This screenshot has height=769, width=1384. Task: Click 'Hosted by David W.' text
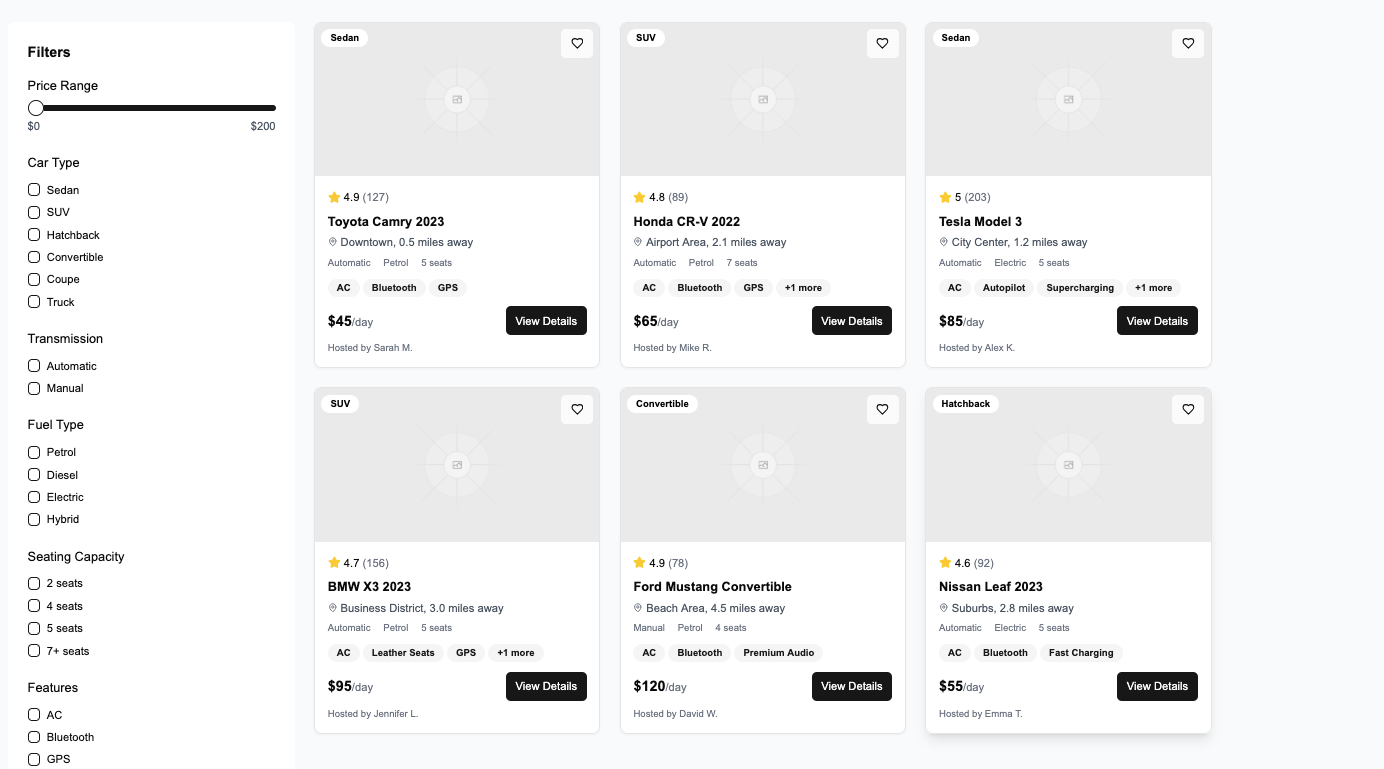[x=675, y=714]
